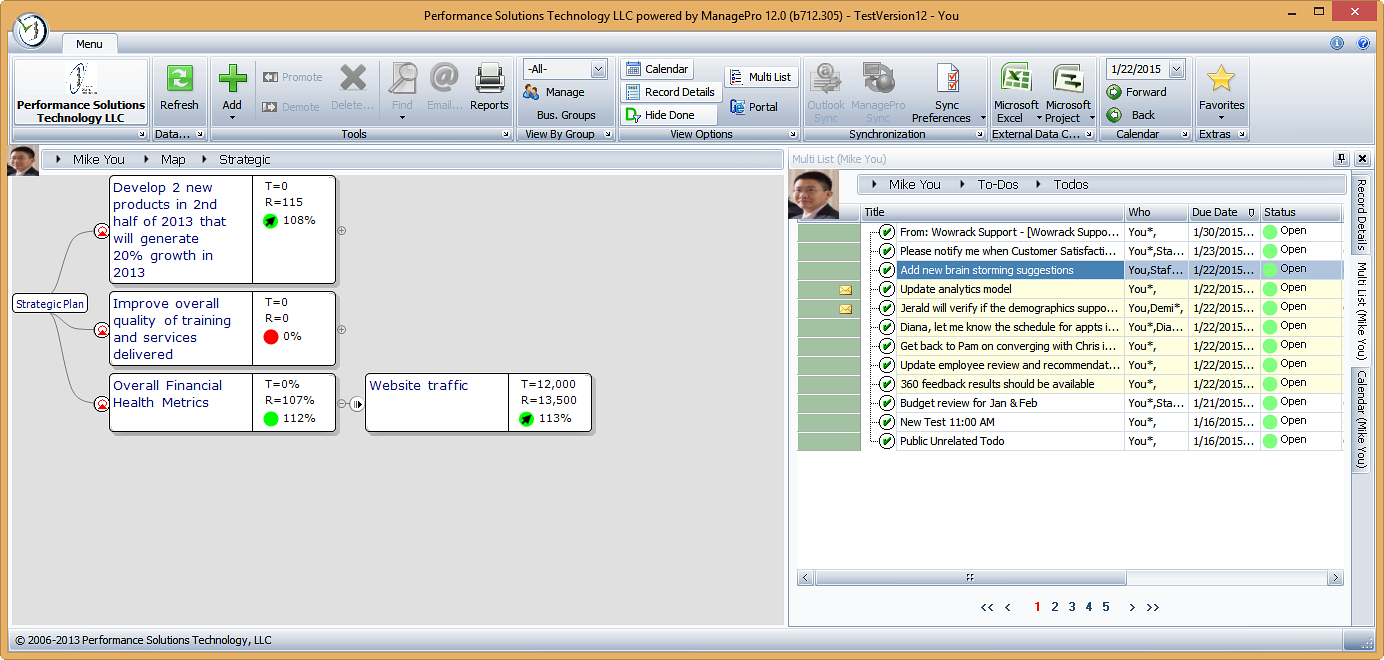The width and height of the screenshot is (1384, 660).
Task: Click the Strategic Plan root node
Action: tap(50, 304)
